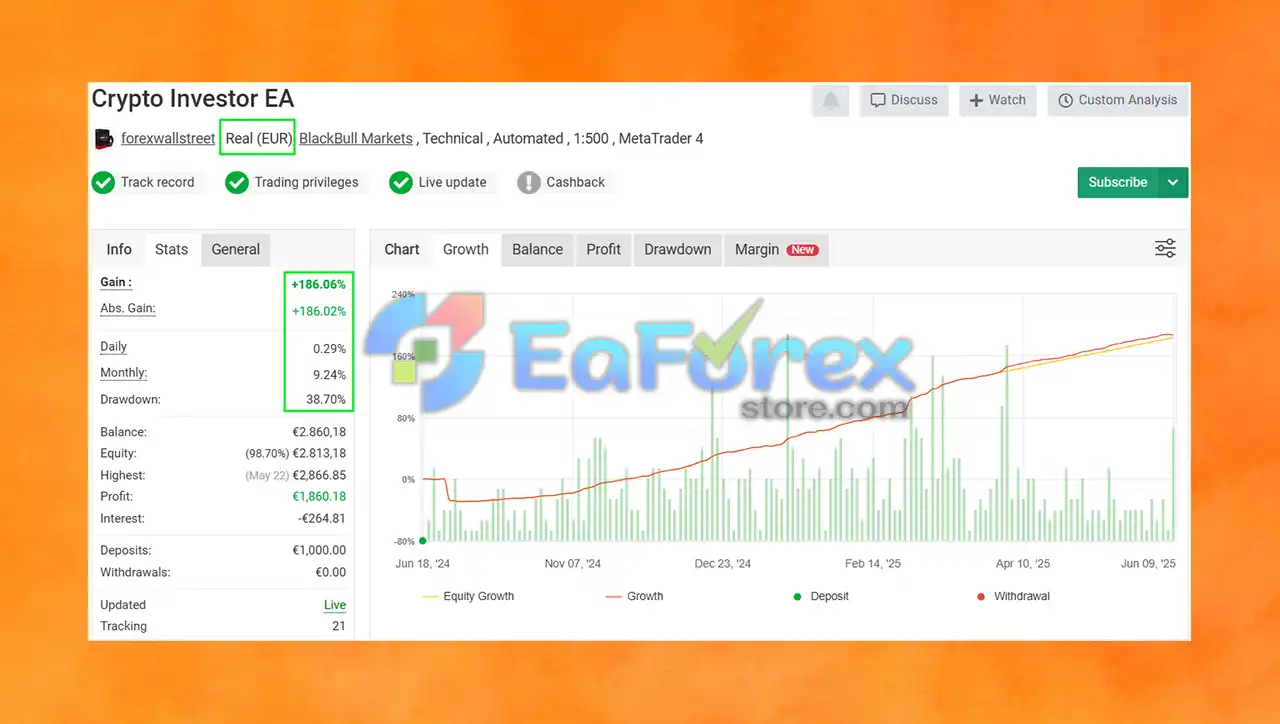Screen dimensions: 1280x724
Task: Click the Live updated link
Action: point(335,605)
